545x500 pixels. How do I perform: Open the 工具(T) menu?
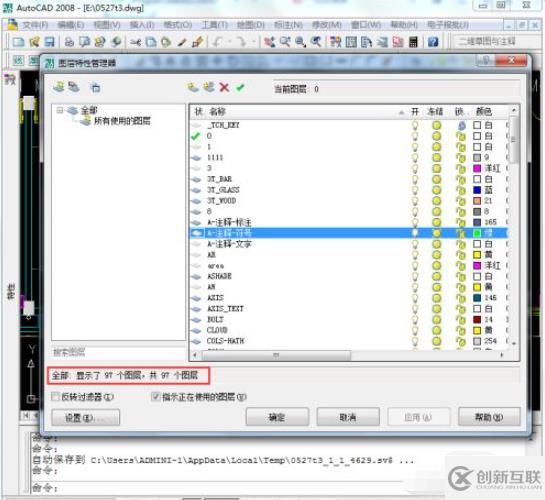(214, 25)
